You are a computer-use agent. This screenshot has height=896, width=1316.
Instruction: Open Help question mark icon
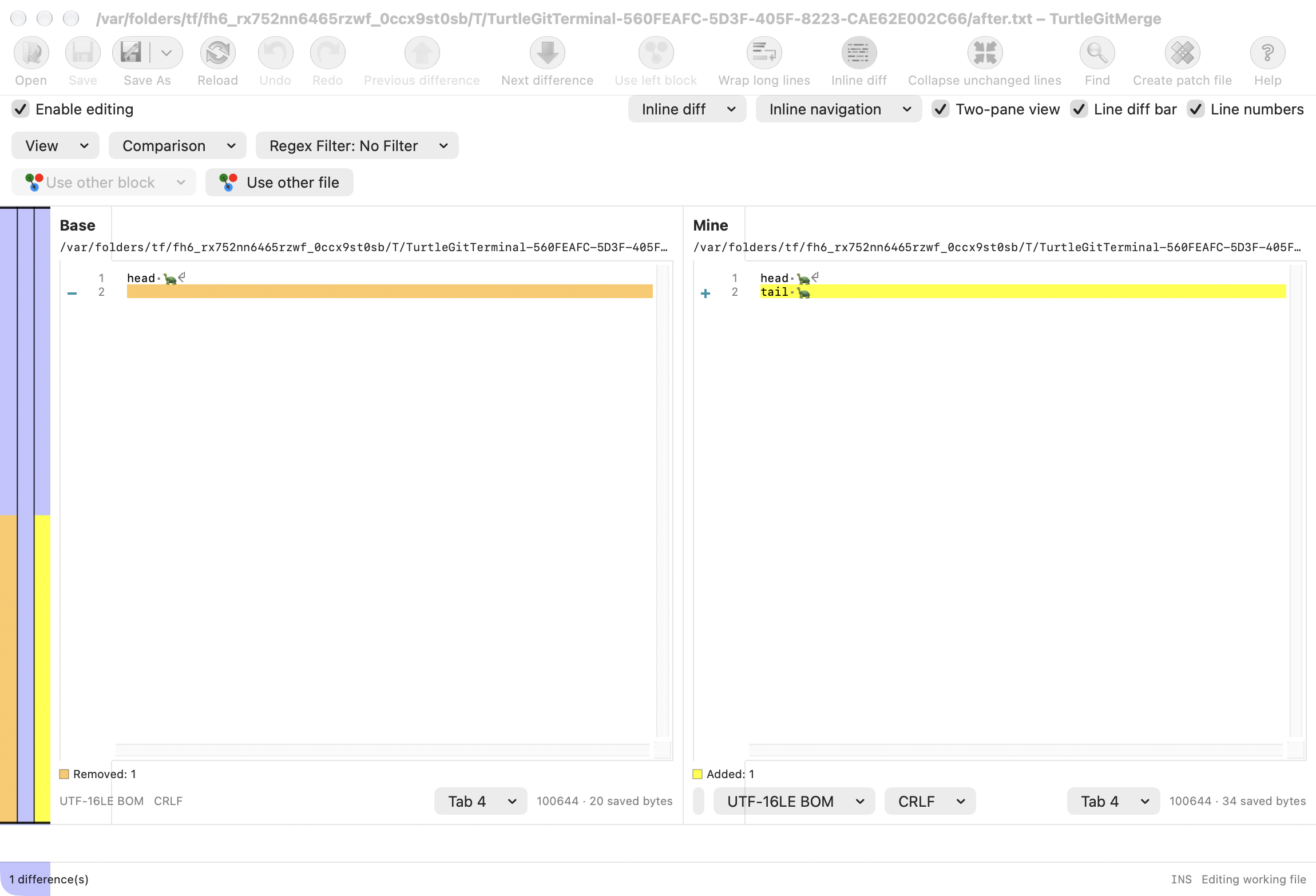pos(1267,53)
